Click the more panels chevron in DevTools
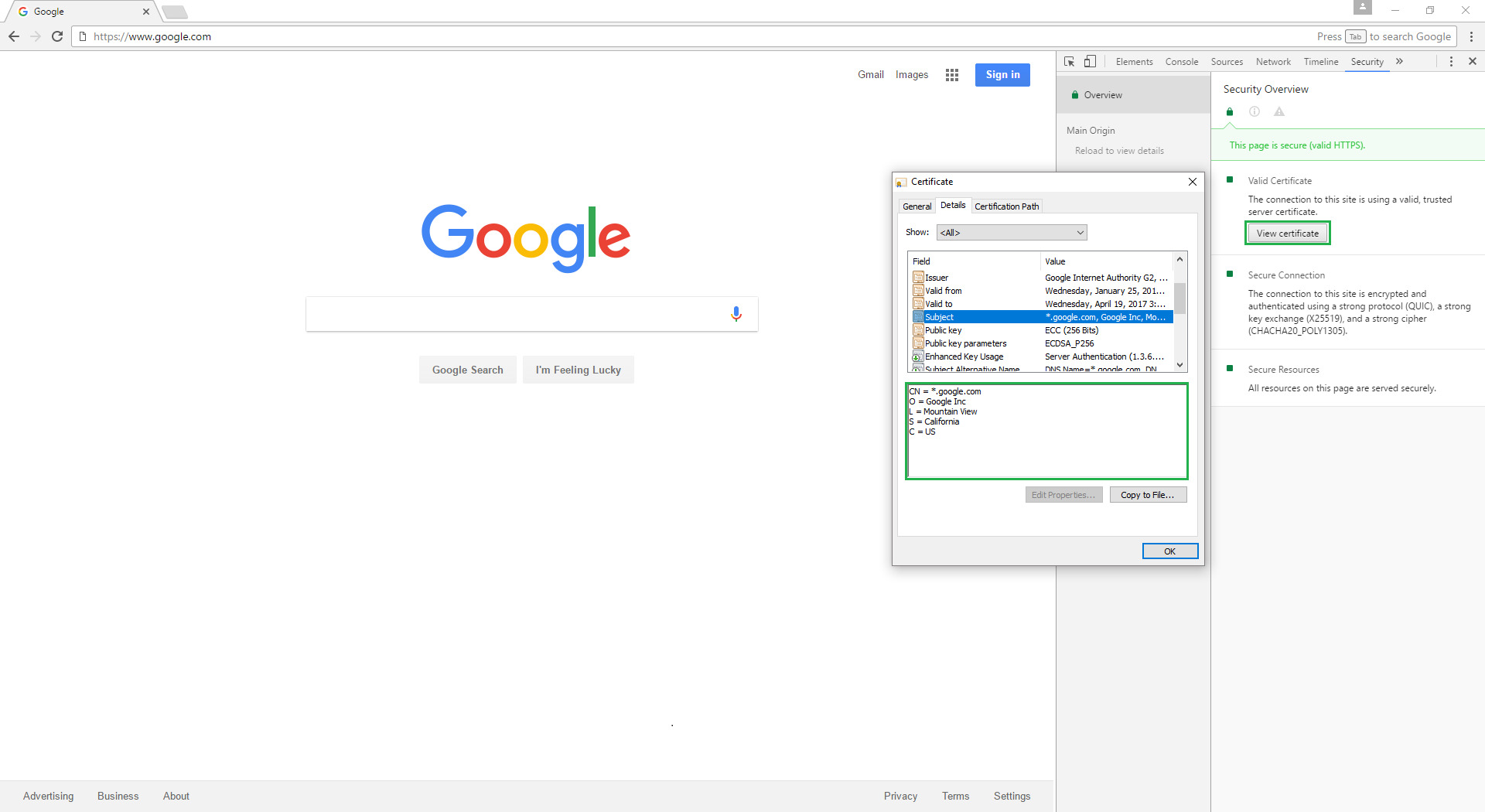 click(1400, 61)
